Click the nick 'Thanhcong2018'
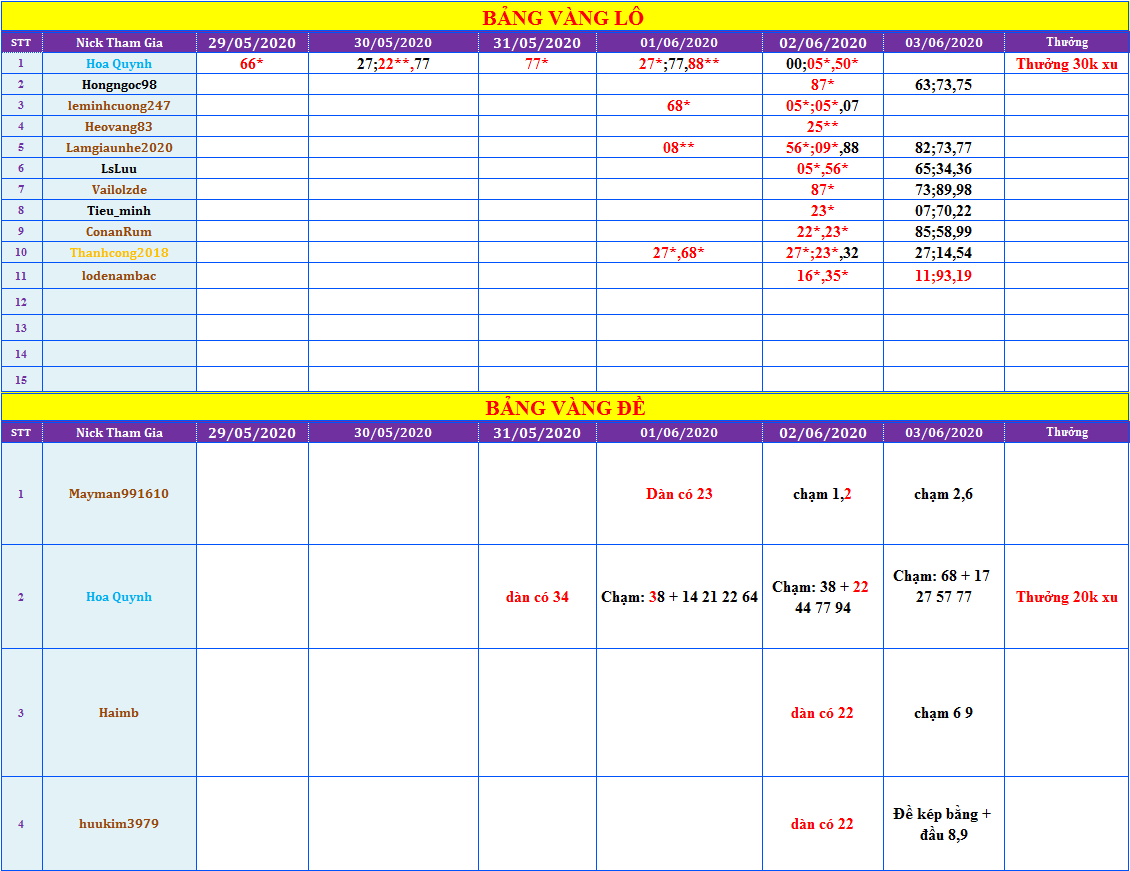This screenshot has height=871, width=1130. pos(119,252)
